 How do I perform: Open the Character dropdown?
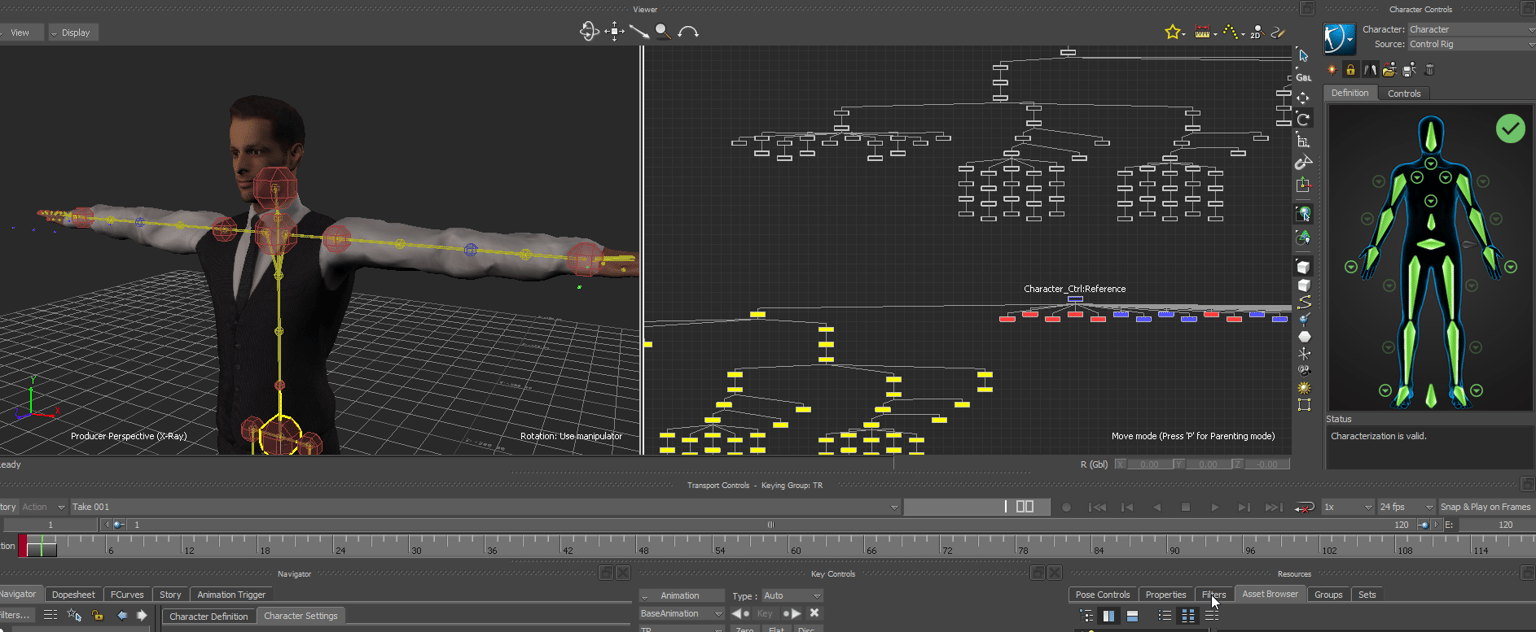(1471, 29)
